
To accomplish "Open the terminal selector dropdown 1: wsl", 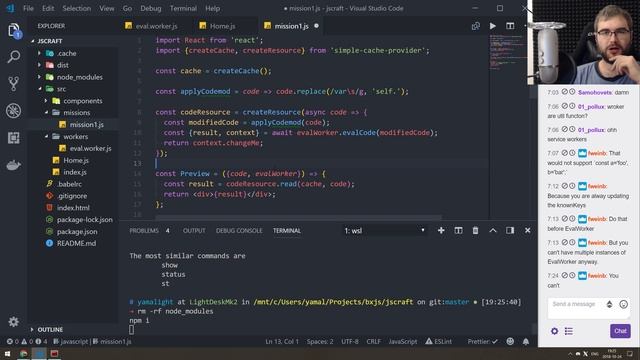I will tap(384, 231).
